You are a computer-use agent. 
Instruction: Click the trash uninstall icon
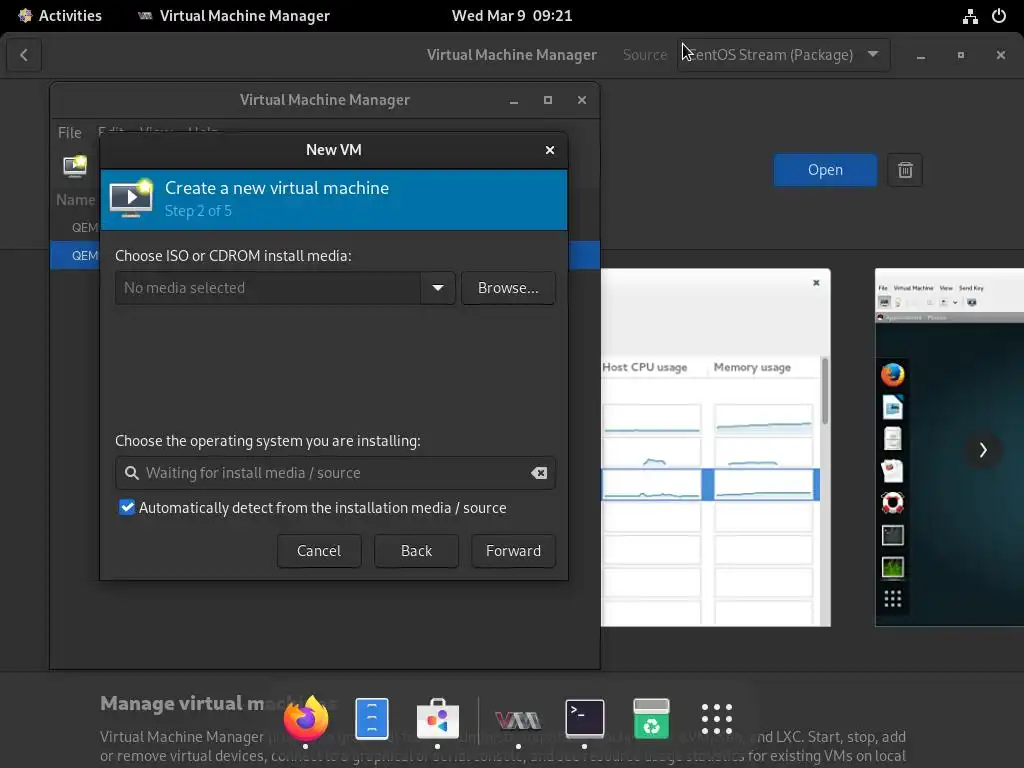904,170
